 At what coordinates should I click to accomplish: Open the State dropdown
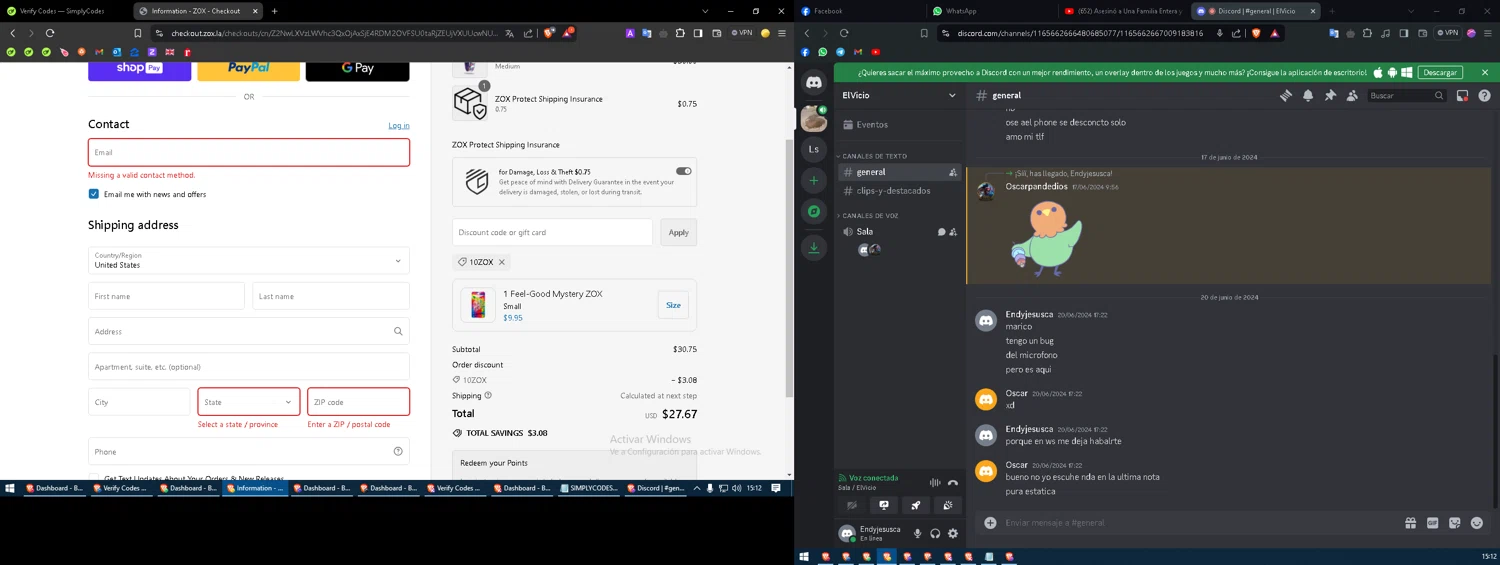(x=249, y=402)
